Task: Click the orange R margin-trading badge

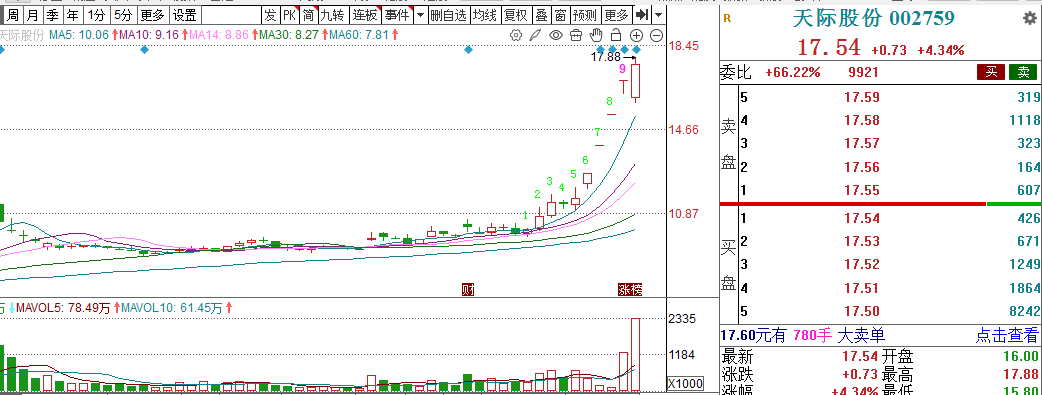Action: pyautogui.click(x=727, y=19)
